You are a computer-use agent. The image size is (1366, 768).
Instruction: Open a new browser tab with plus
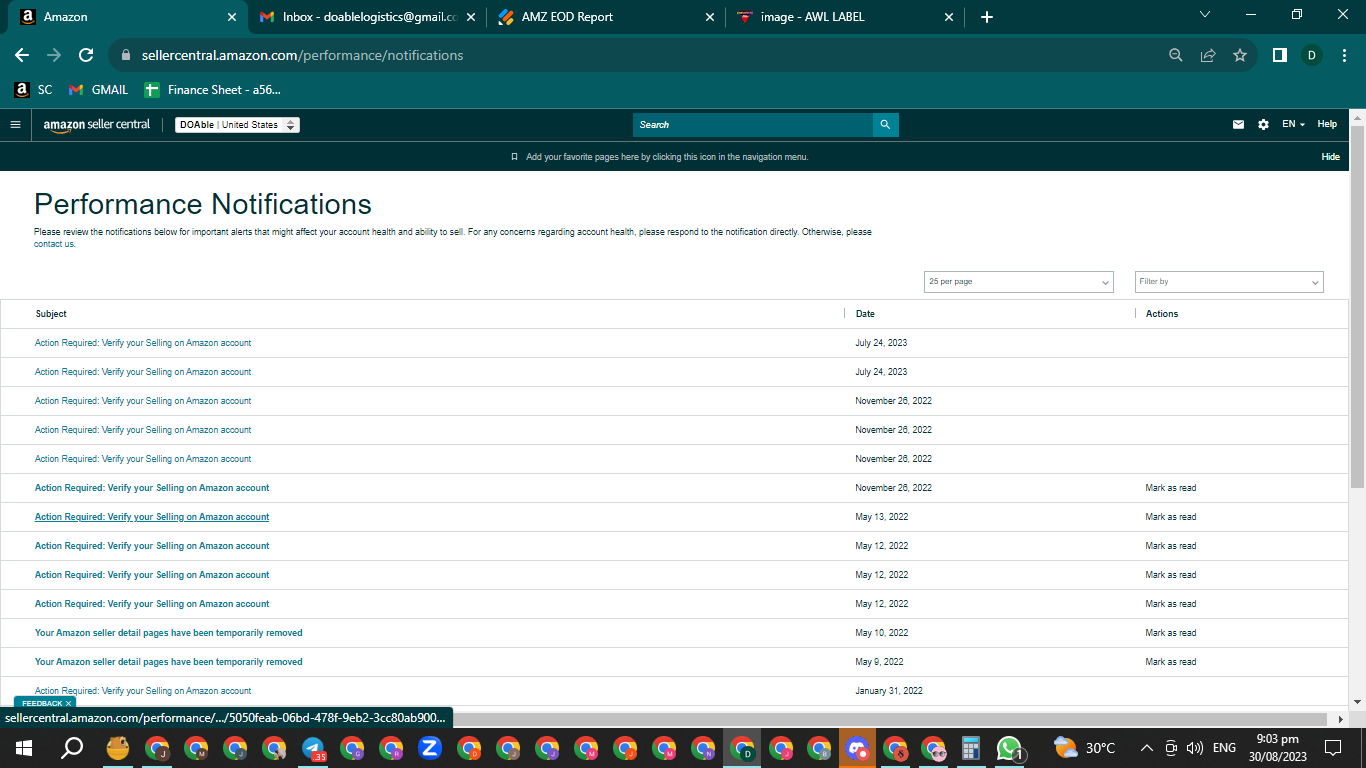coord(987,17)
